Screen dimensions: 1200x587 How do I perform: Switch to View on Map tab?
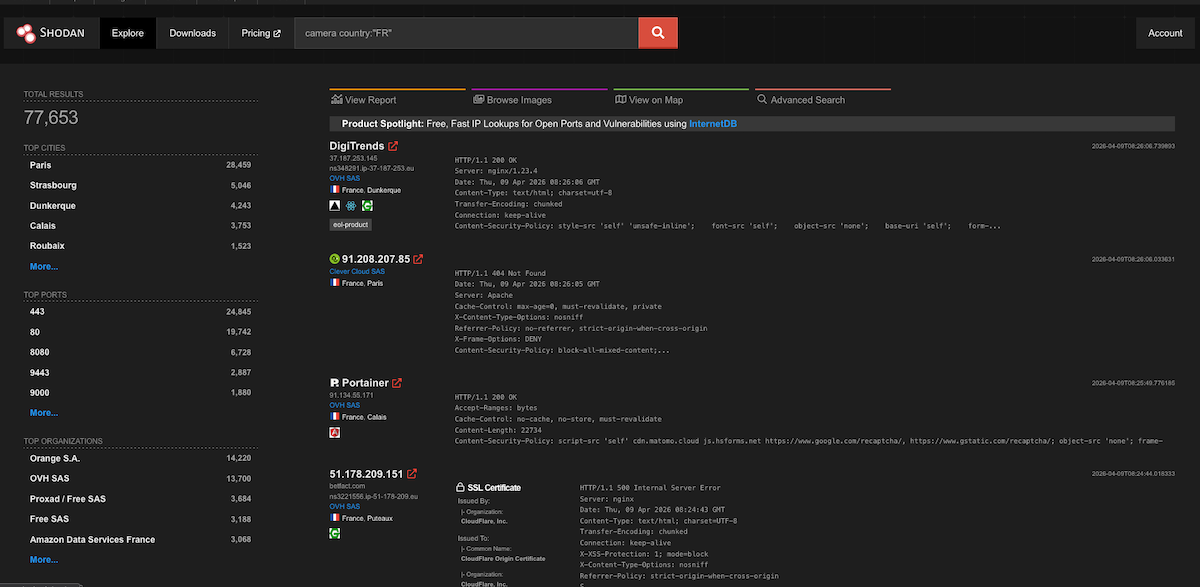click(683, 99)
